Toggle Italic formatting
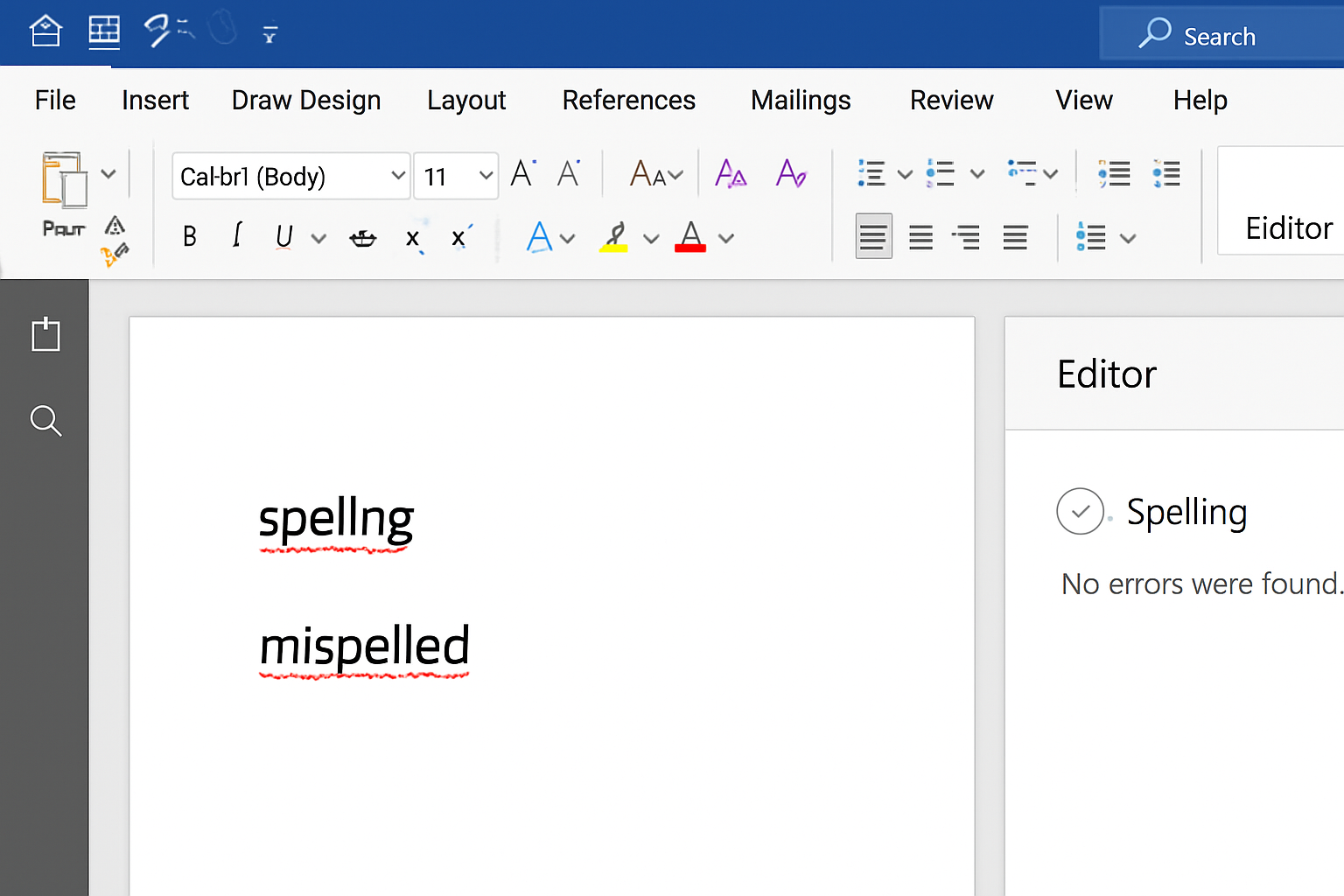The width and height of the screenshot is (1344, 896). point(236,235)
